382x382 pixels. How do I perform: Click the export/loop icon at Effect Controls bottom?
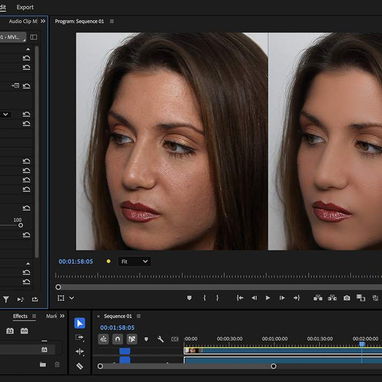pyautogui.click(x=35, y=299)
